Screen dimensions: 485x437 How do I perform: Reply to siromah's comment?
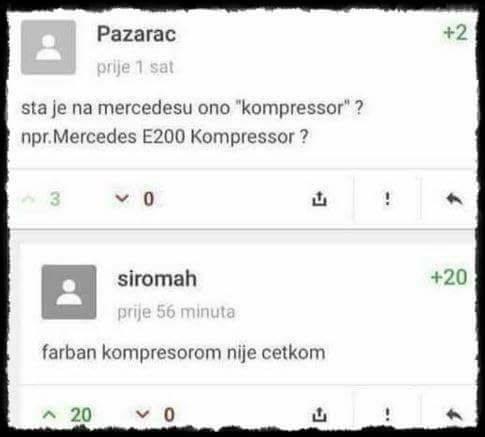coord(455,415)
